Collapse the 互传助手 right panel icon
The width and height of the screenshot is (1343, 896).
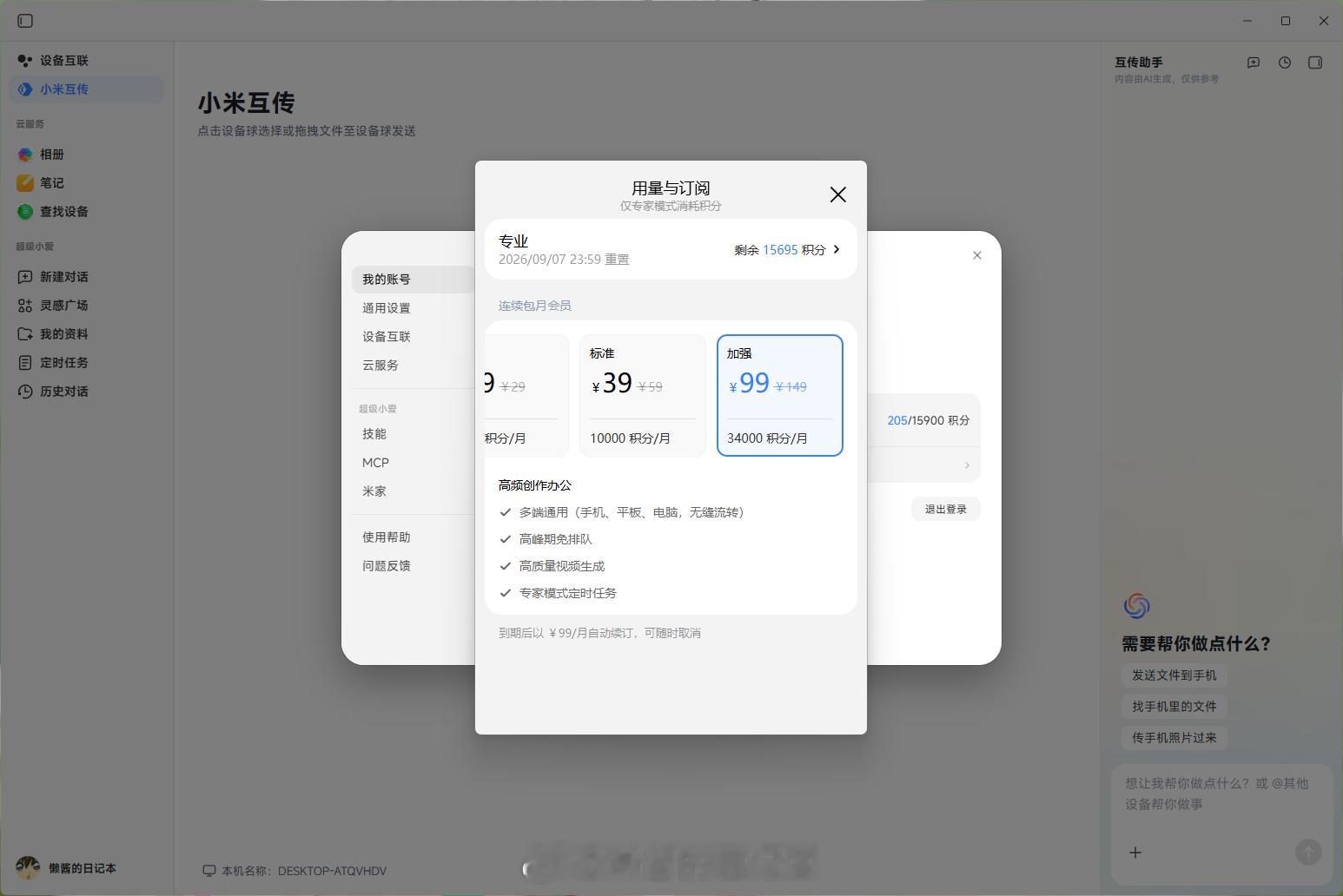click(1315, 63)
